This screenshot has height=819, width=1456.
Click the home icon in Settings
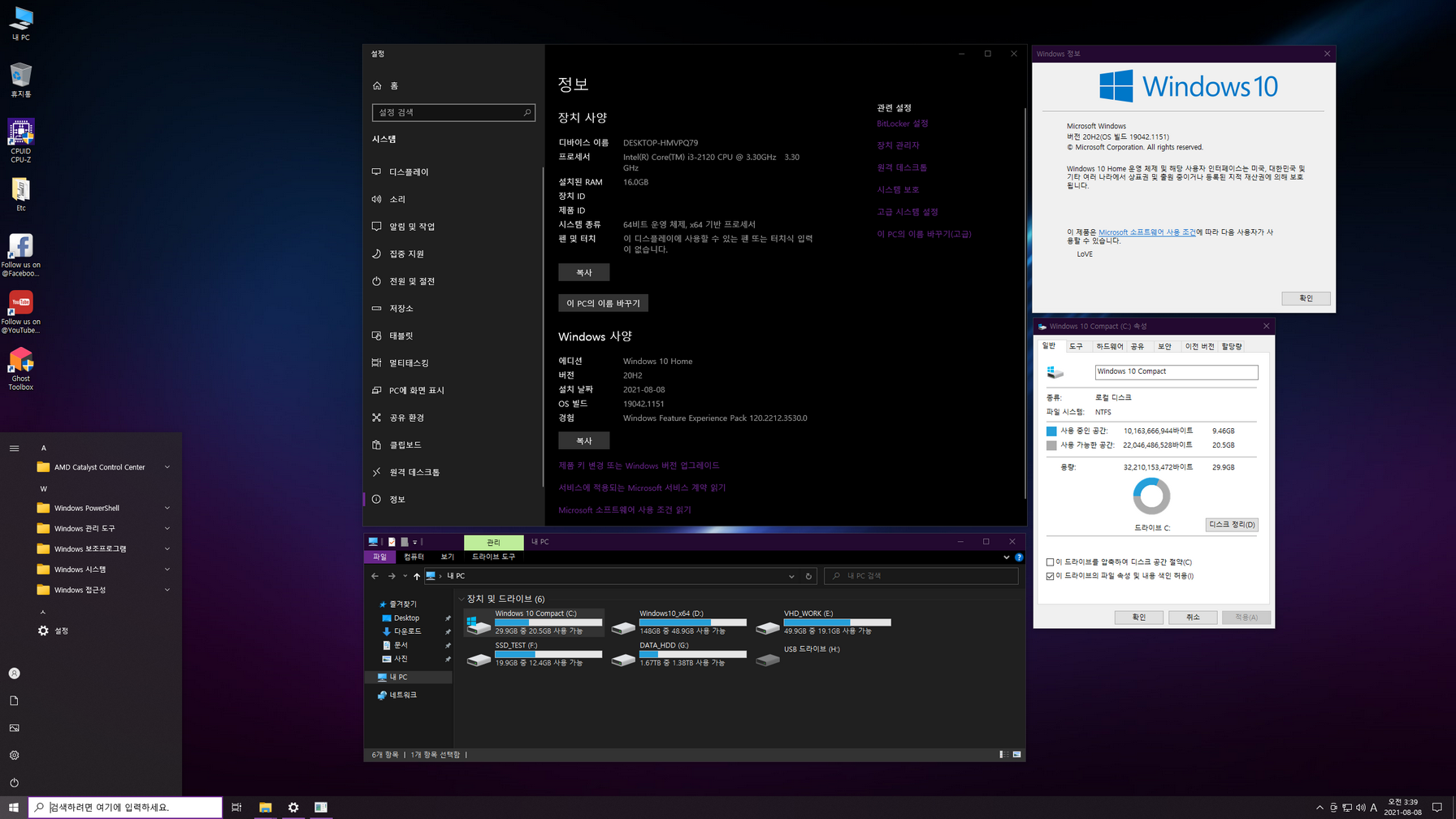377,85
